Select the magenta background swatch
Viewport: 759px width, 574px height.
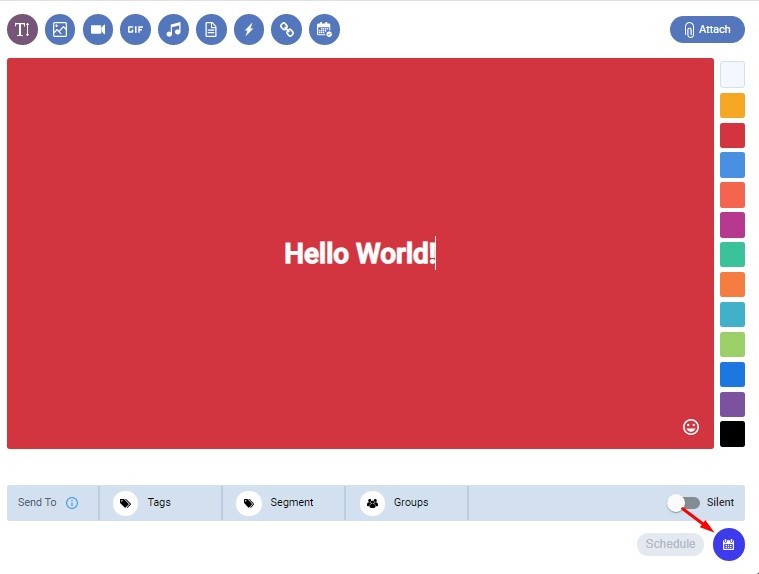pyautogui.click(x=732, y=225)
